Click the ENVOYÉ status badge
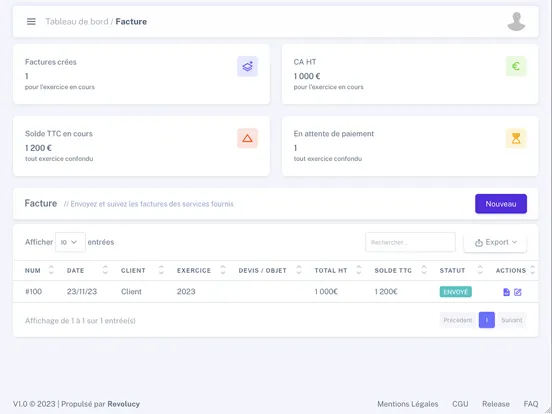552x414 pixels. coord(456,292)
